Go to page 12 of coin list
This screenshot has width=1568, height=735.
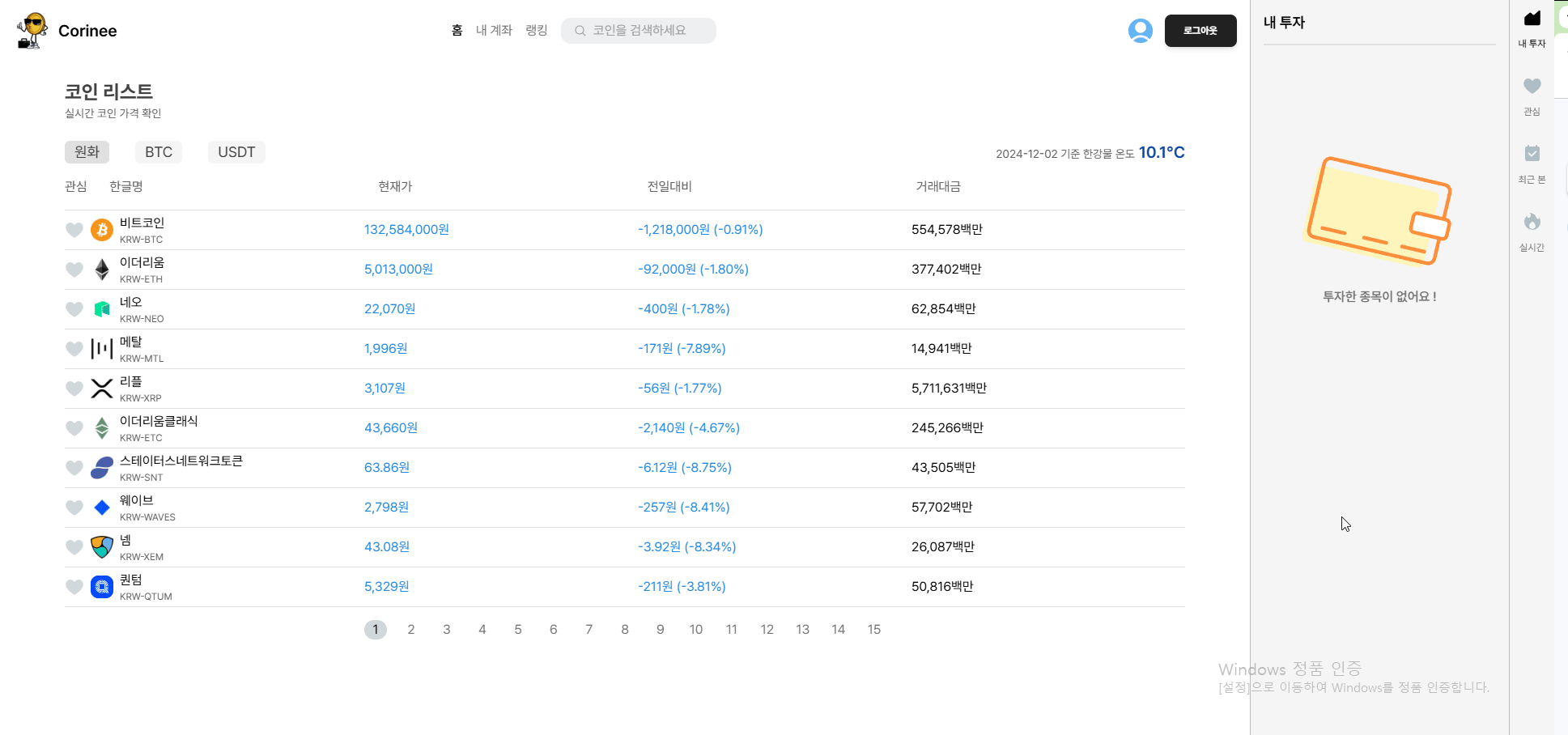tap(767, 630)
